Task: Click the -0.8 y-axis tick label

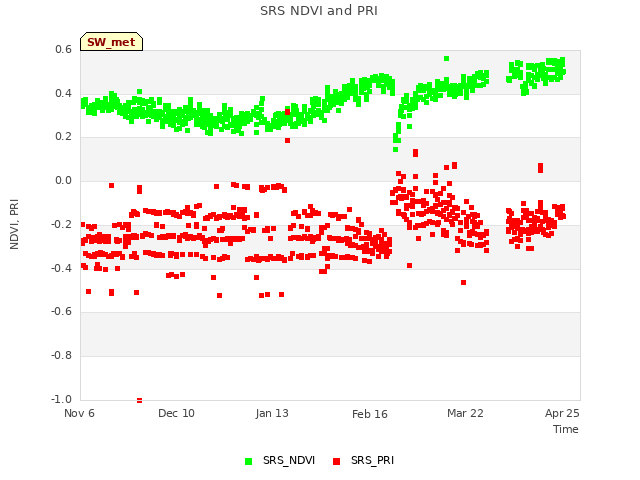Action: 62,356
